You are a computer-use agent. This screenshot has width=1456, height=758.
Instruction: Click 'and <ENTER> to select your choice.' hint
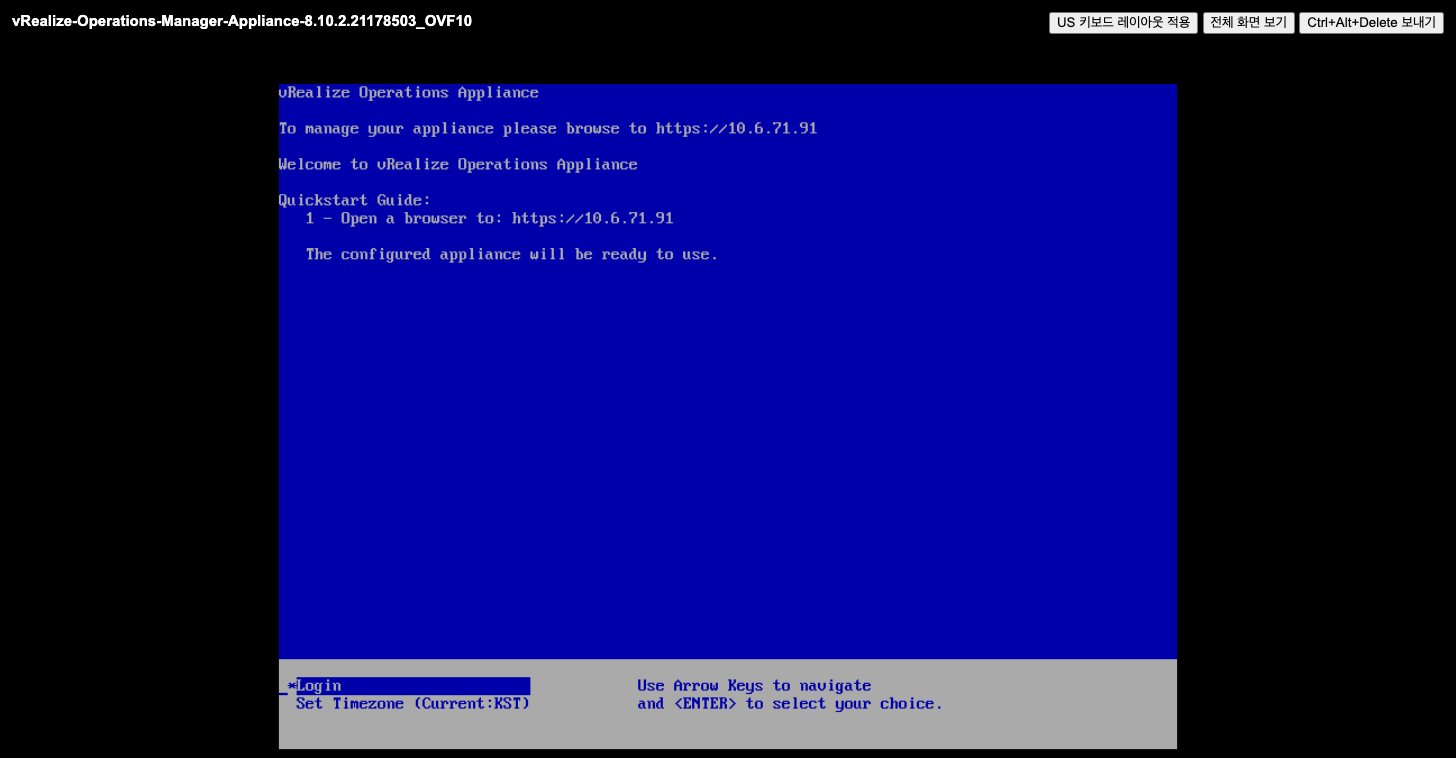(x=790, y=704)
